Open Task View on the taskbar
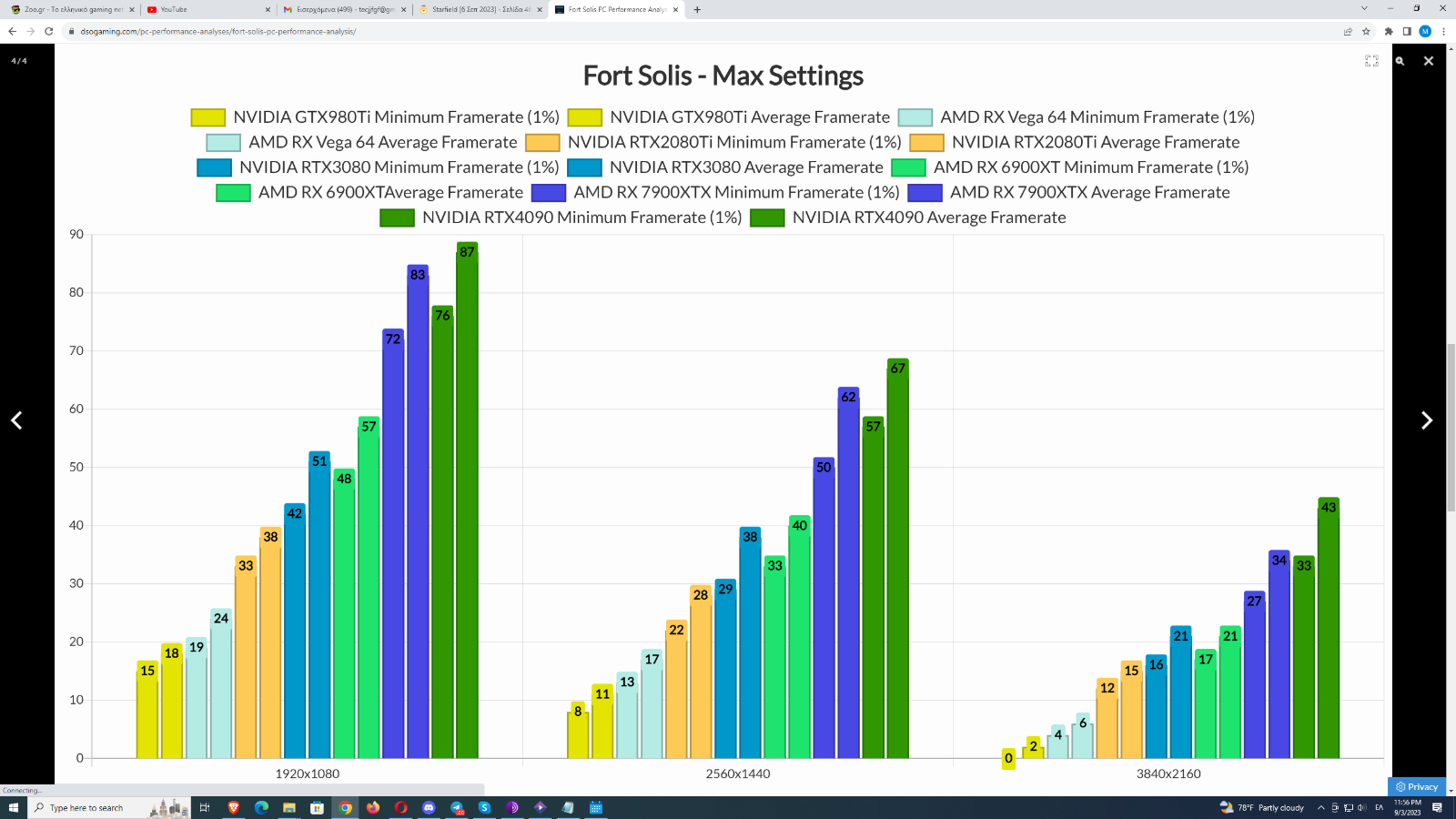The height and width of the screenshot is (819, 1456). pos(205,807)
